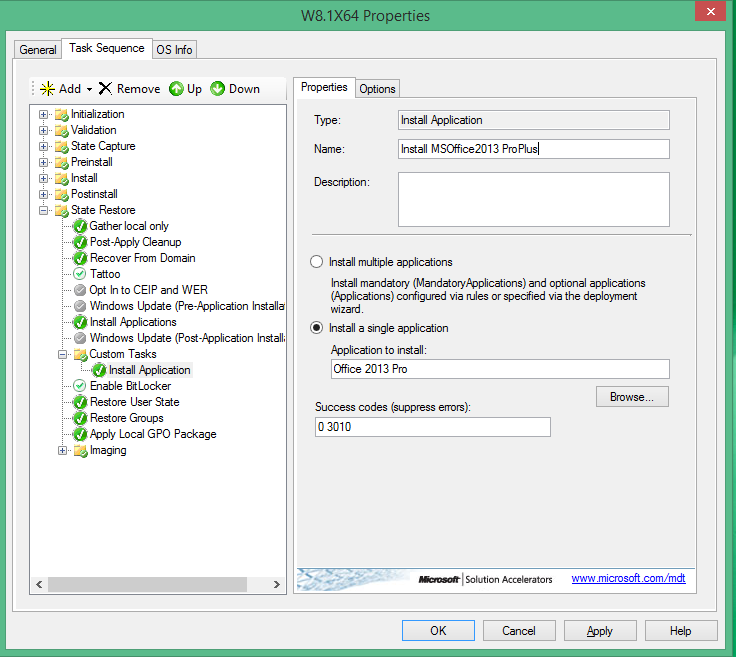
Task: Collapse the State Restore group
Action: point(44,210)
